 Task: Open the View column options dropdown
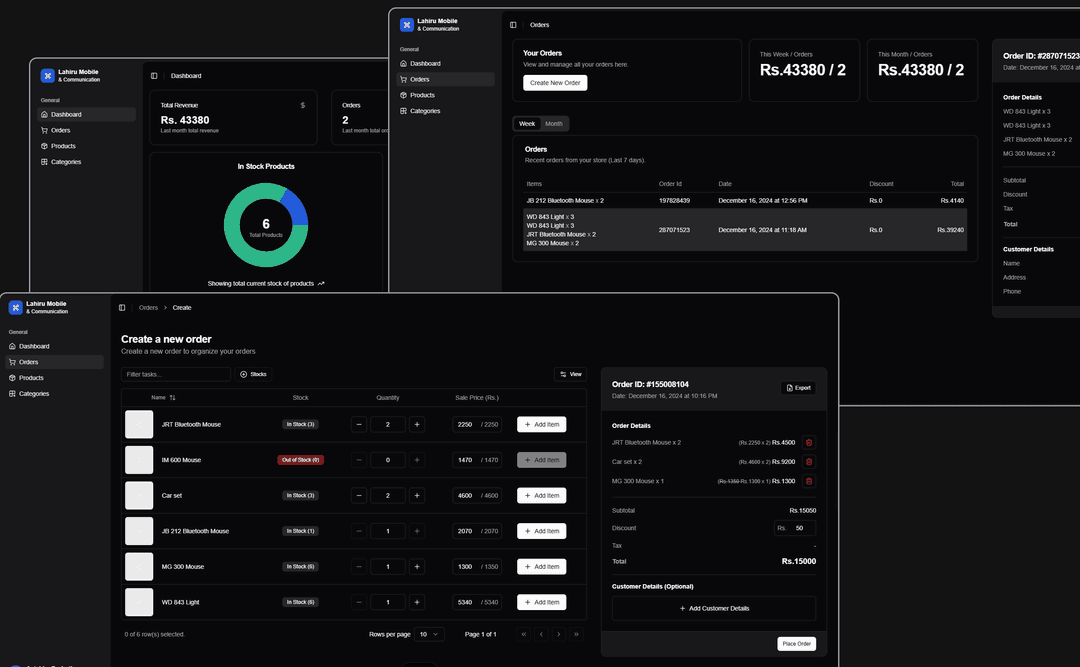tap(570, 374)
